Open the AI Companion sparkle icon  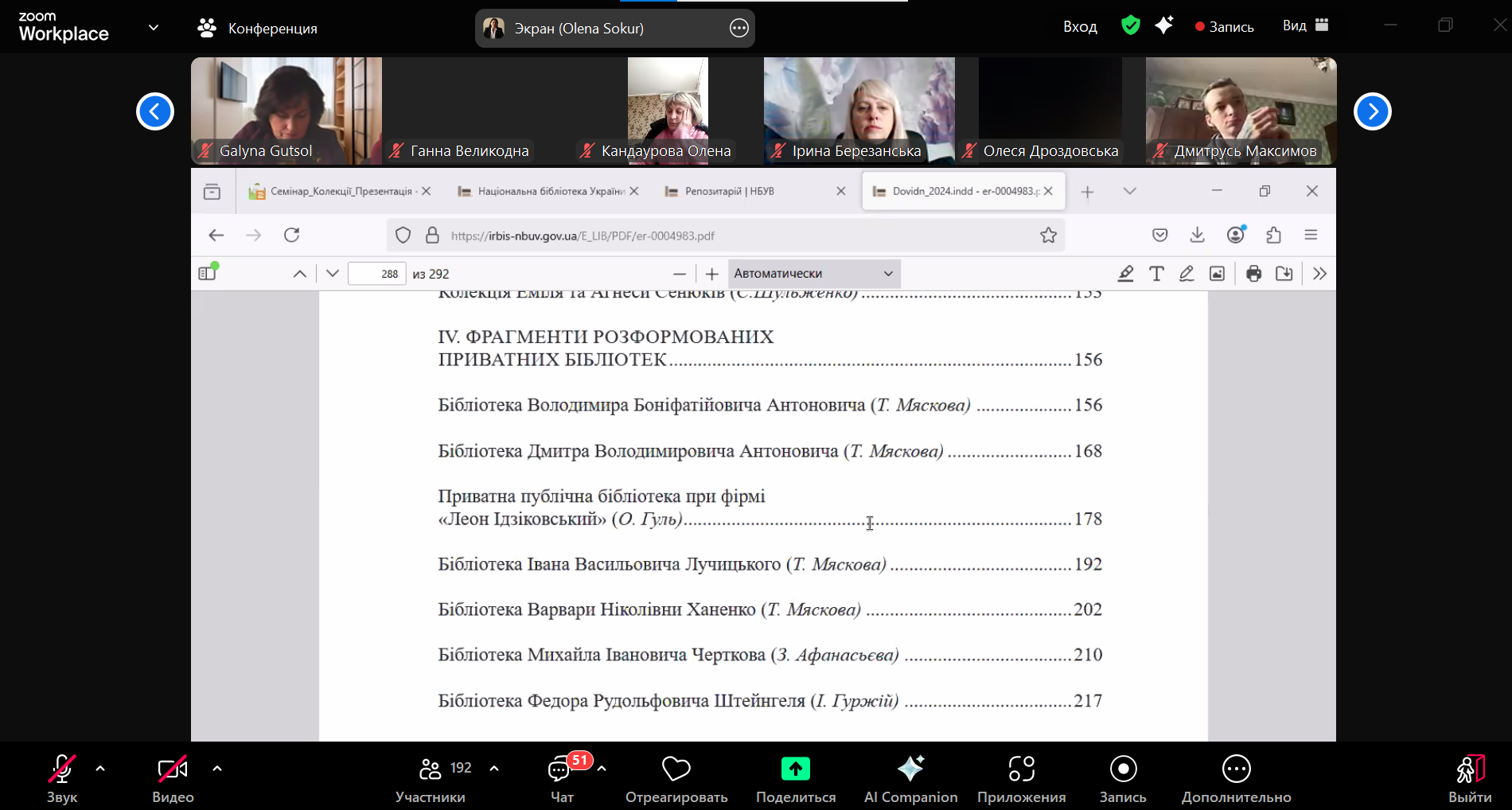[x=910, y=769]
